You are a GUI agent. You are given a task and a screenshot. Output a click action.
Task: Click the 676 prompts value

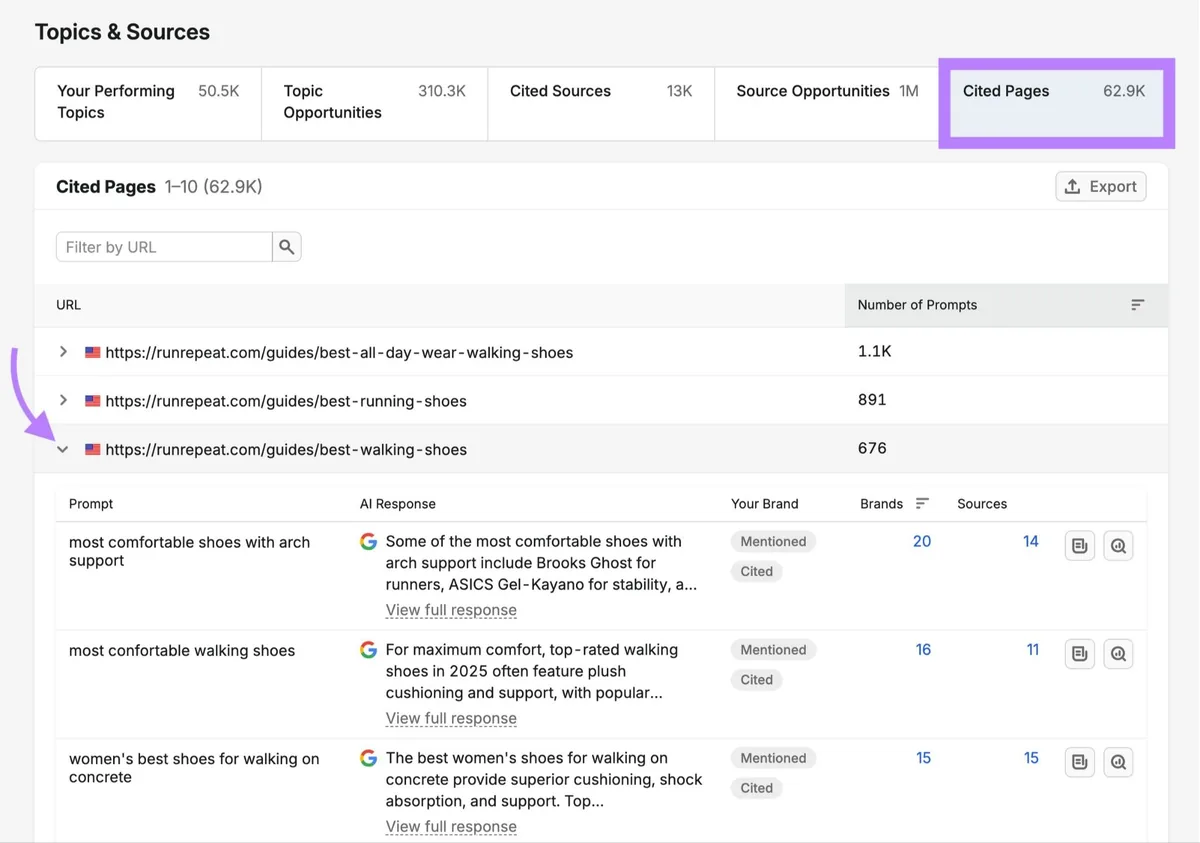[872, 448]
